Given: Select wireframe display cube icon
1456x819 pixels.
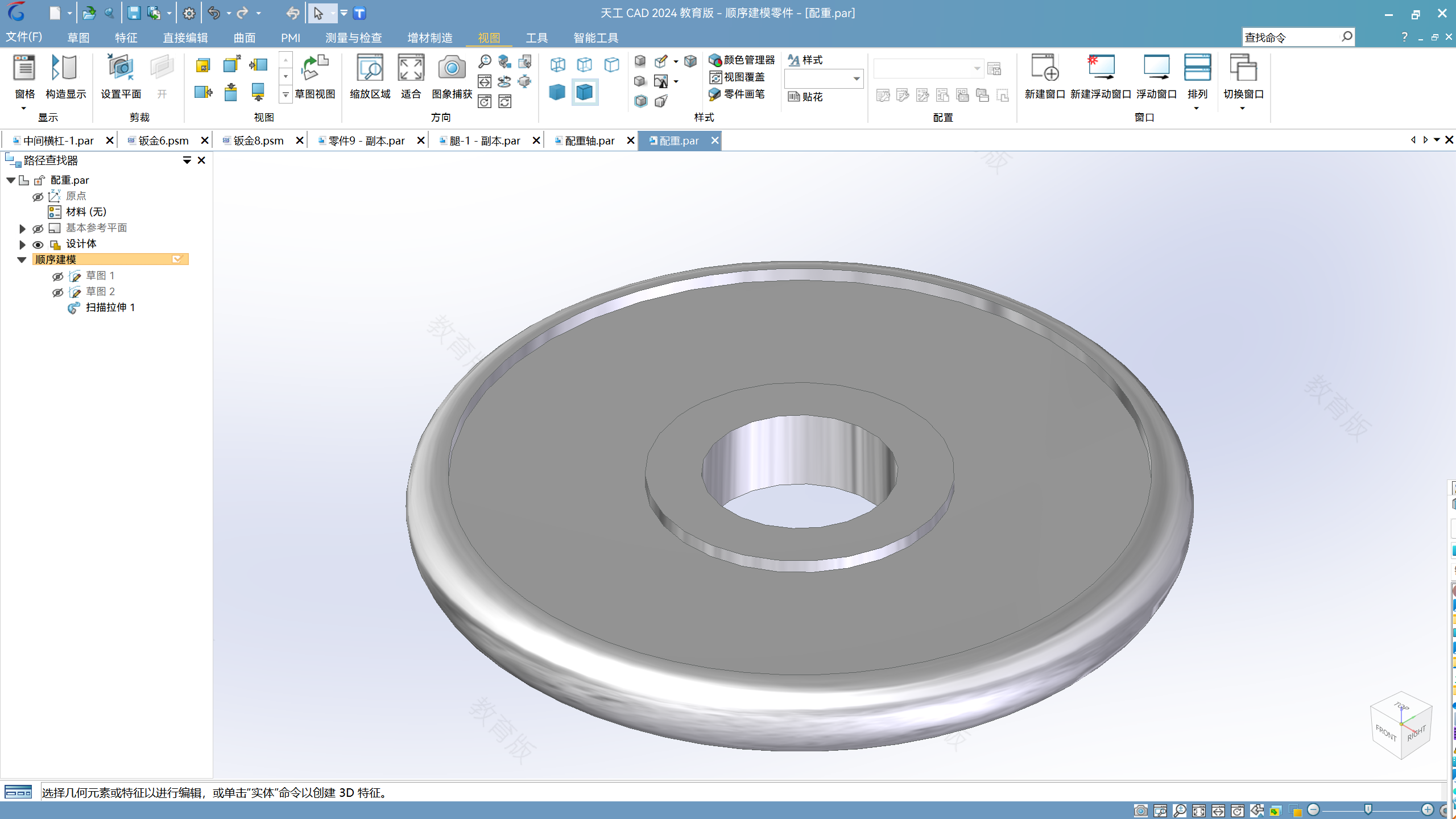Looking at the screenshot, I should pos(557,64).
